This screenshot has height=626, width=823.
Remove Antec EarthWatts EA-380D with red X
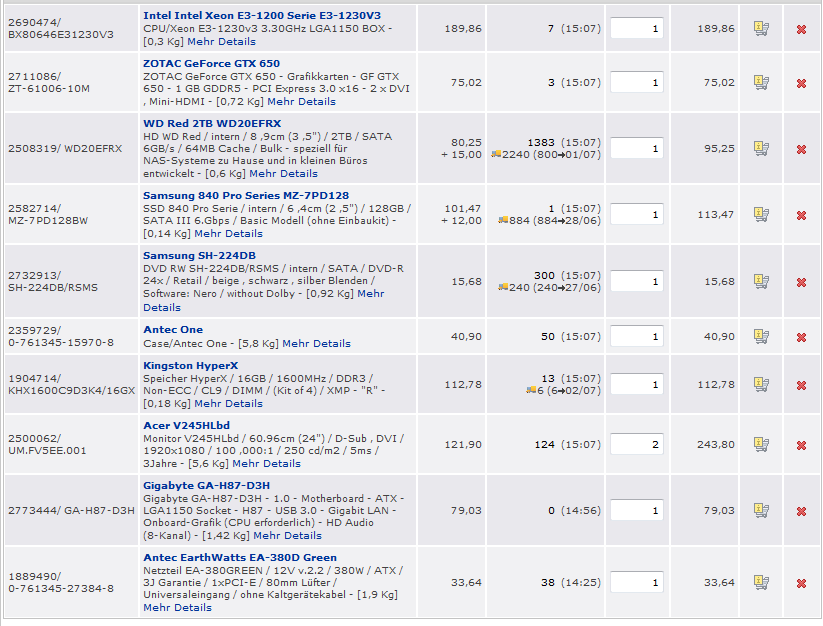801,583
